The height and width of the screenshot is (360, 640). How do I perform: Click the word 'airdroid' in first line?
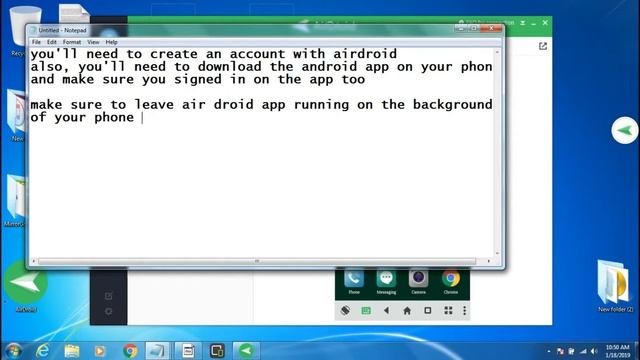point(365,54)
